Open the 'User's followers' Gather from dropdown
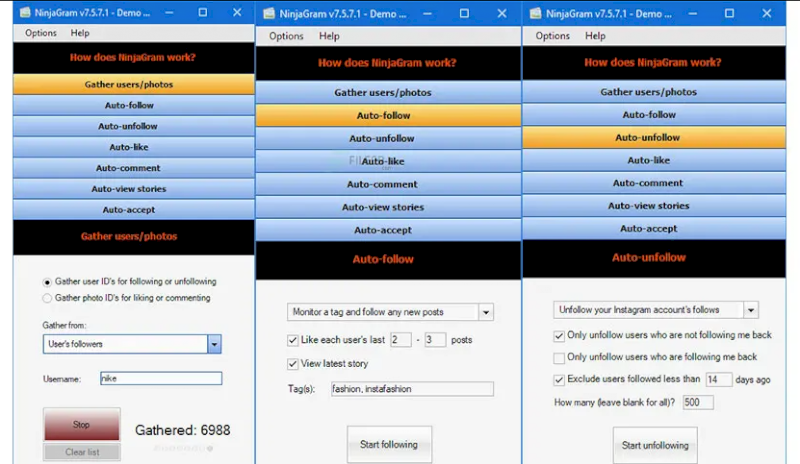The width and height of the screenshot is (800, 464). tap(132, 344)
